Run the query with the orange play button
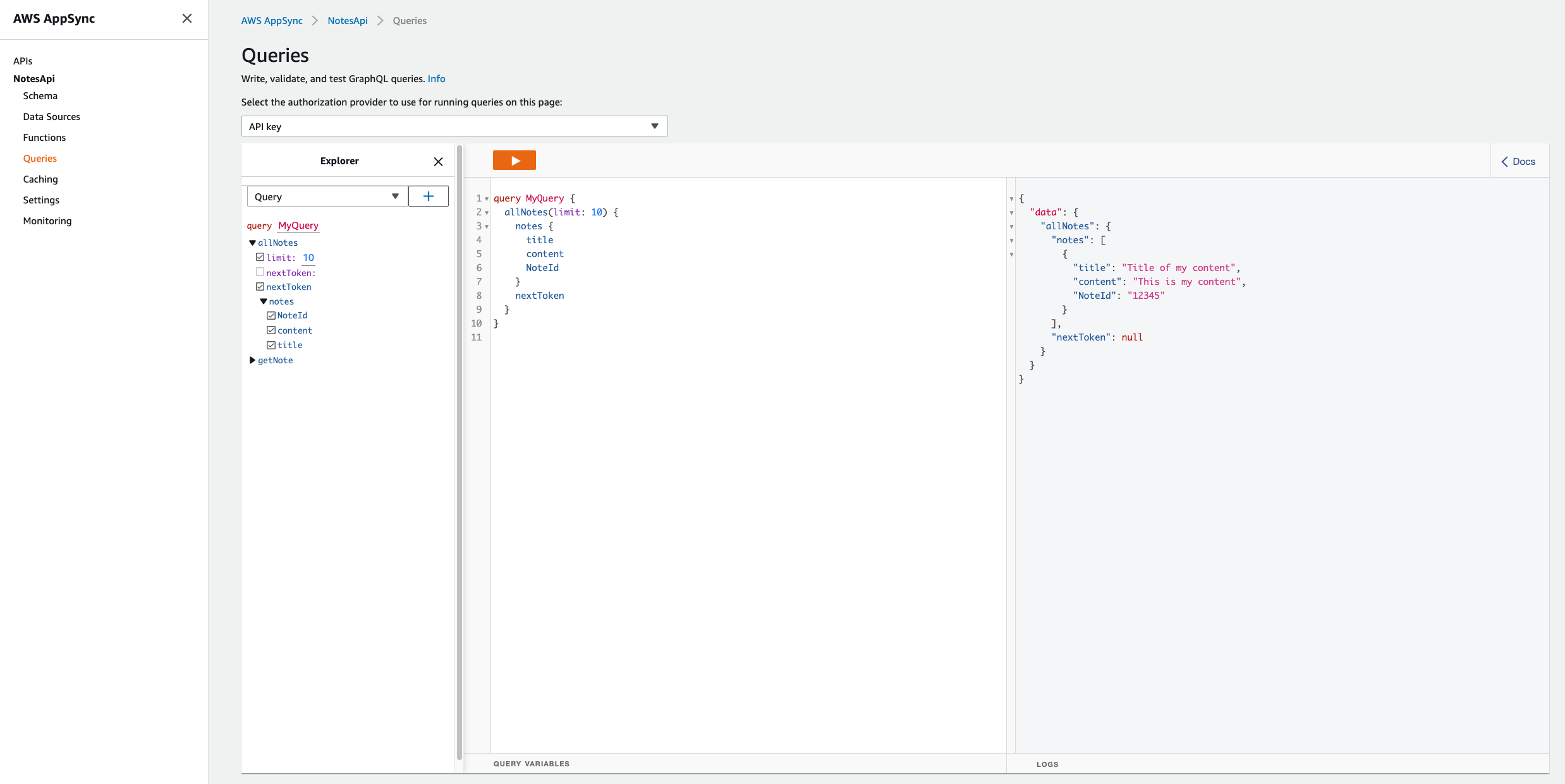The width and height of the screenshot is (1565, 784). [514, 160]
